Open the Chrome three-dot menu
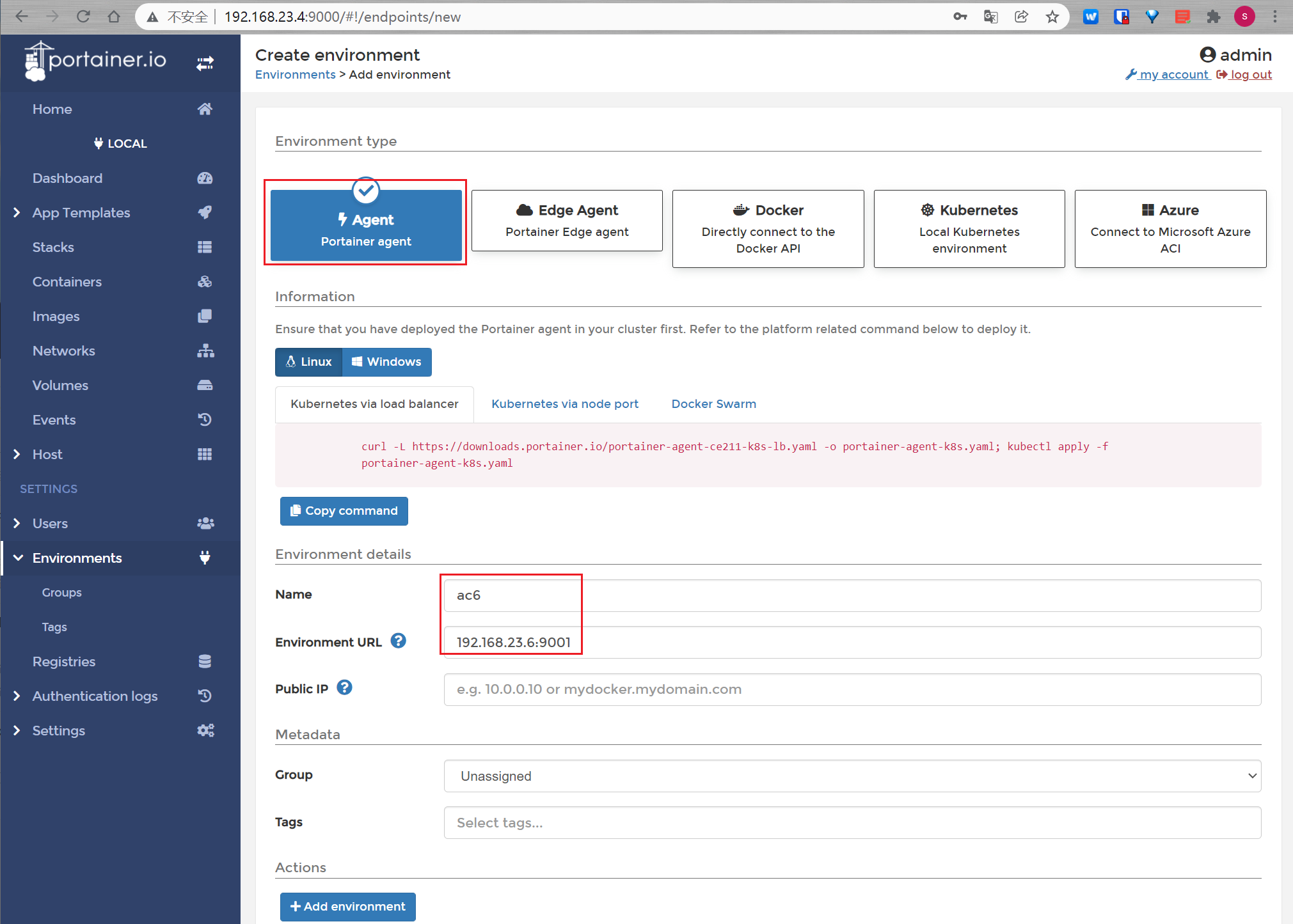 (x=1275, y=17)
